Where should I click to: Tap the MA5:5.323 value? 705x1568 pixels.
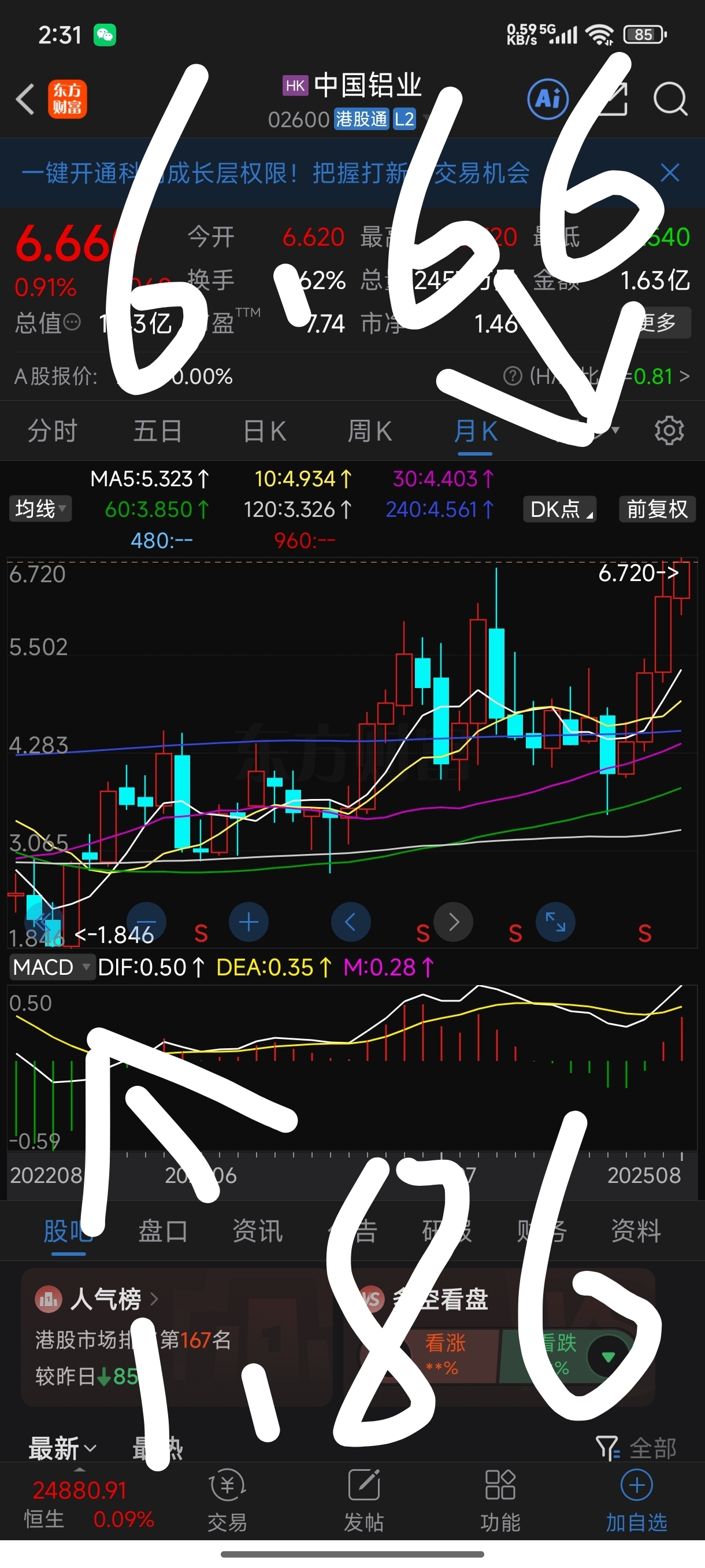point(150,479)
